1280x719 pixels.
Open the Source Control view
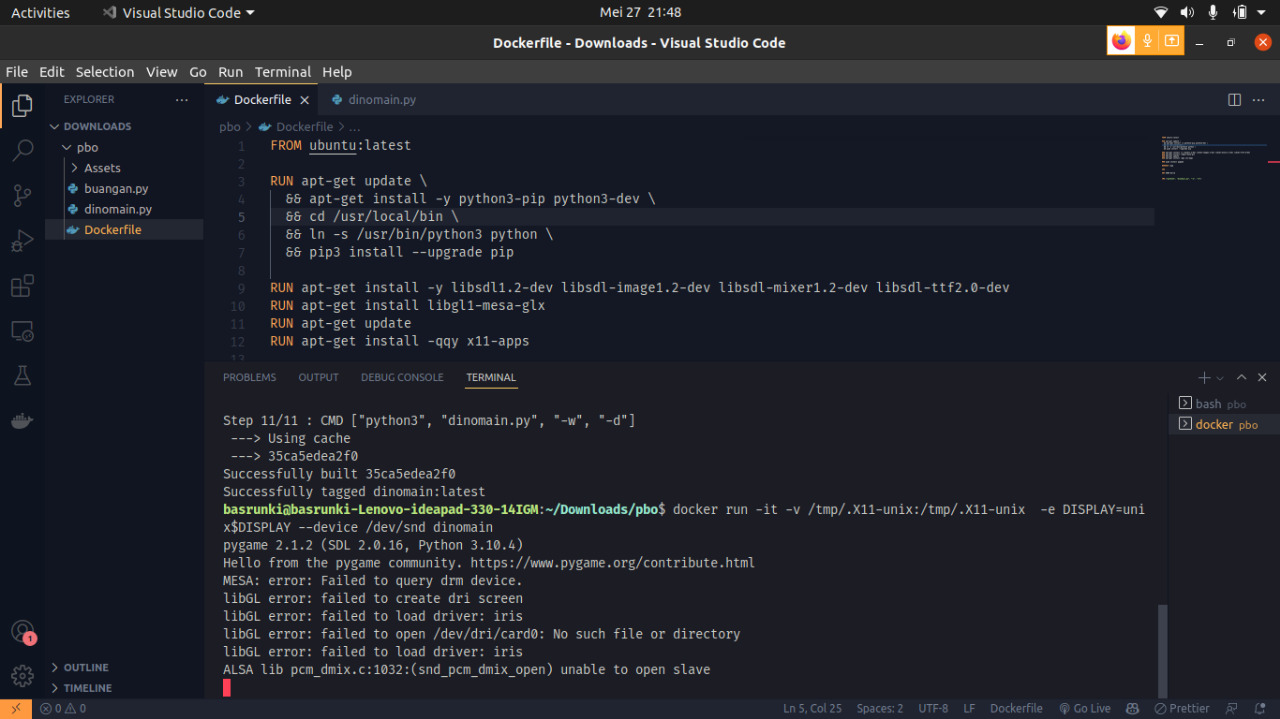pos(22,196)
